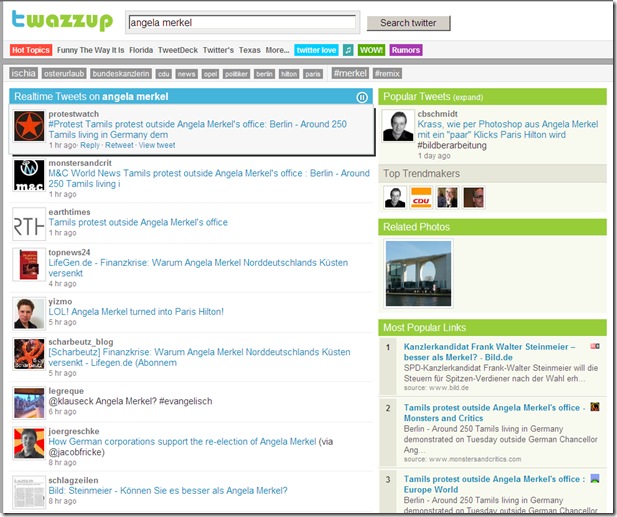Screen dimensions: 617x517
Task: Open the Kanzlerkandidat Frank Walter Steinmeier link
Action: coord(489,352)
